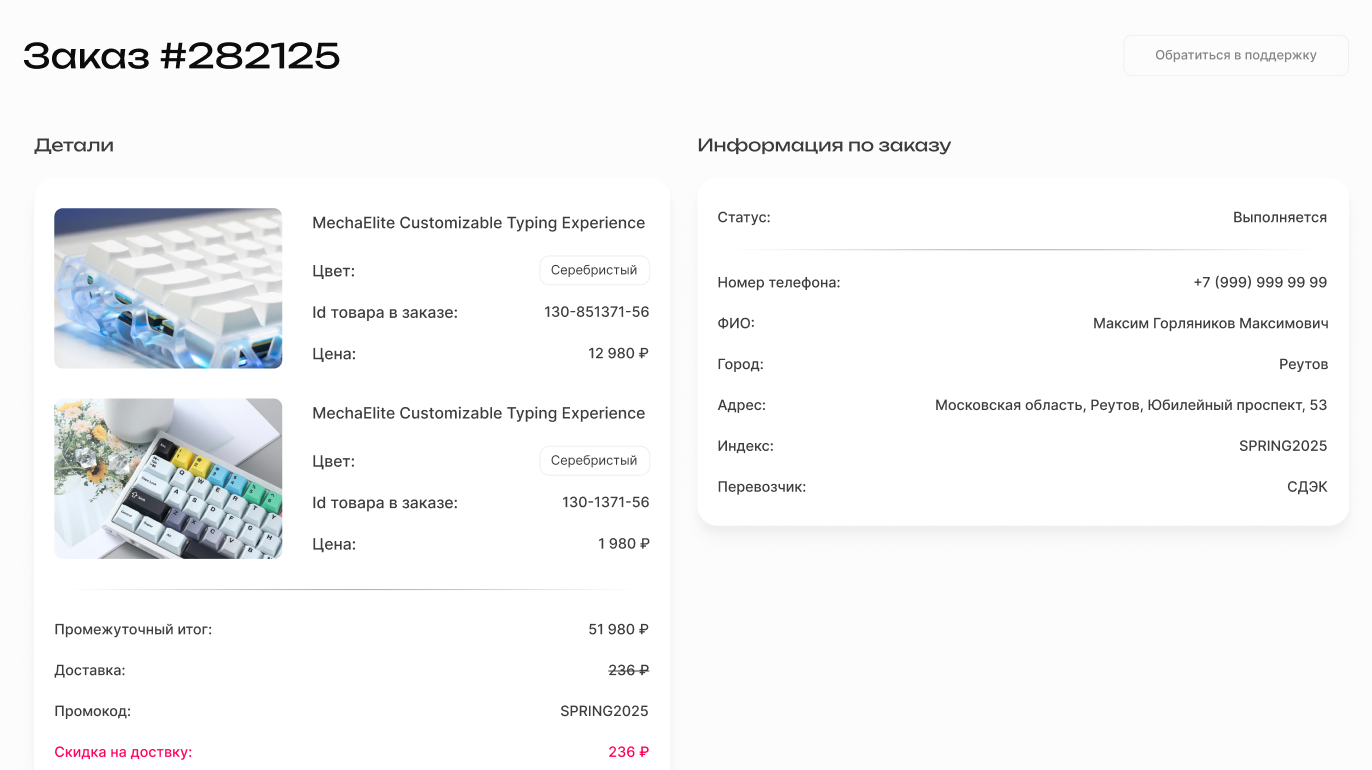Click the order status "Выполняется"

pos(1279,218)
